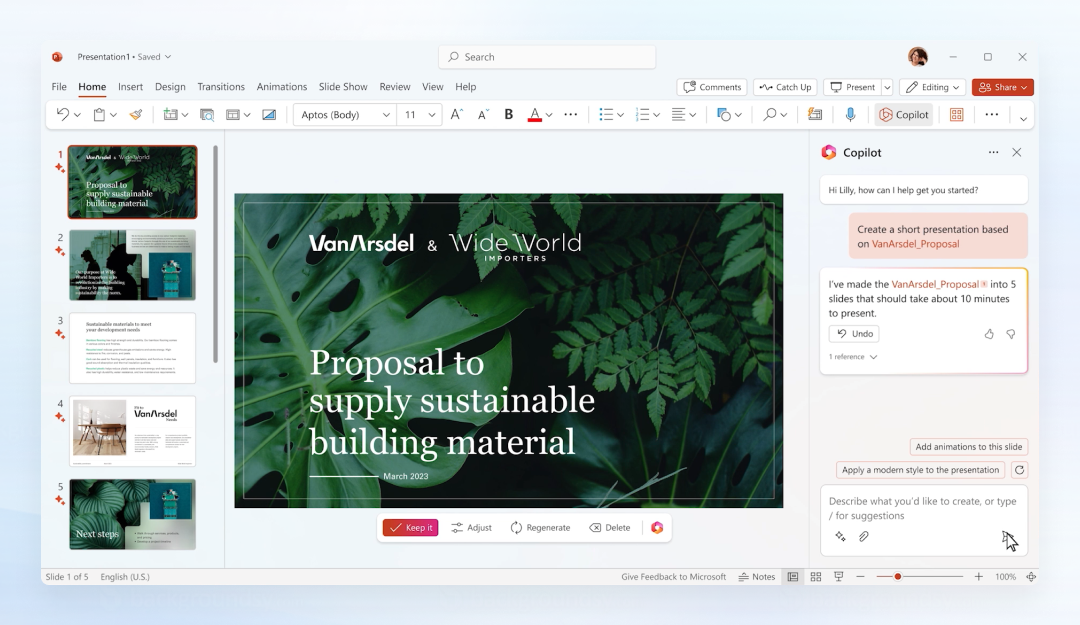The height and width of the screenshot is (625, 1080).
Task: Open the ribbon overflow ellipsis
Action: pos(992,115)
